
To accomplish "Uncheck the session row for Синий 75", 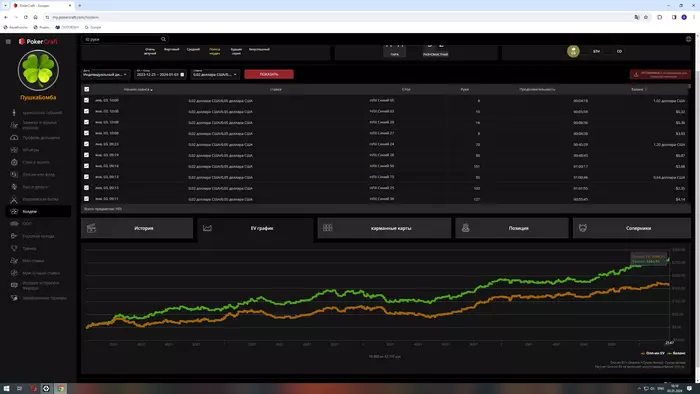I will tap(86, 177).
